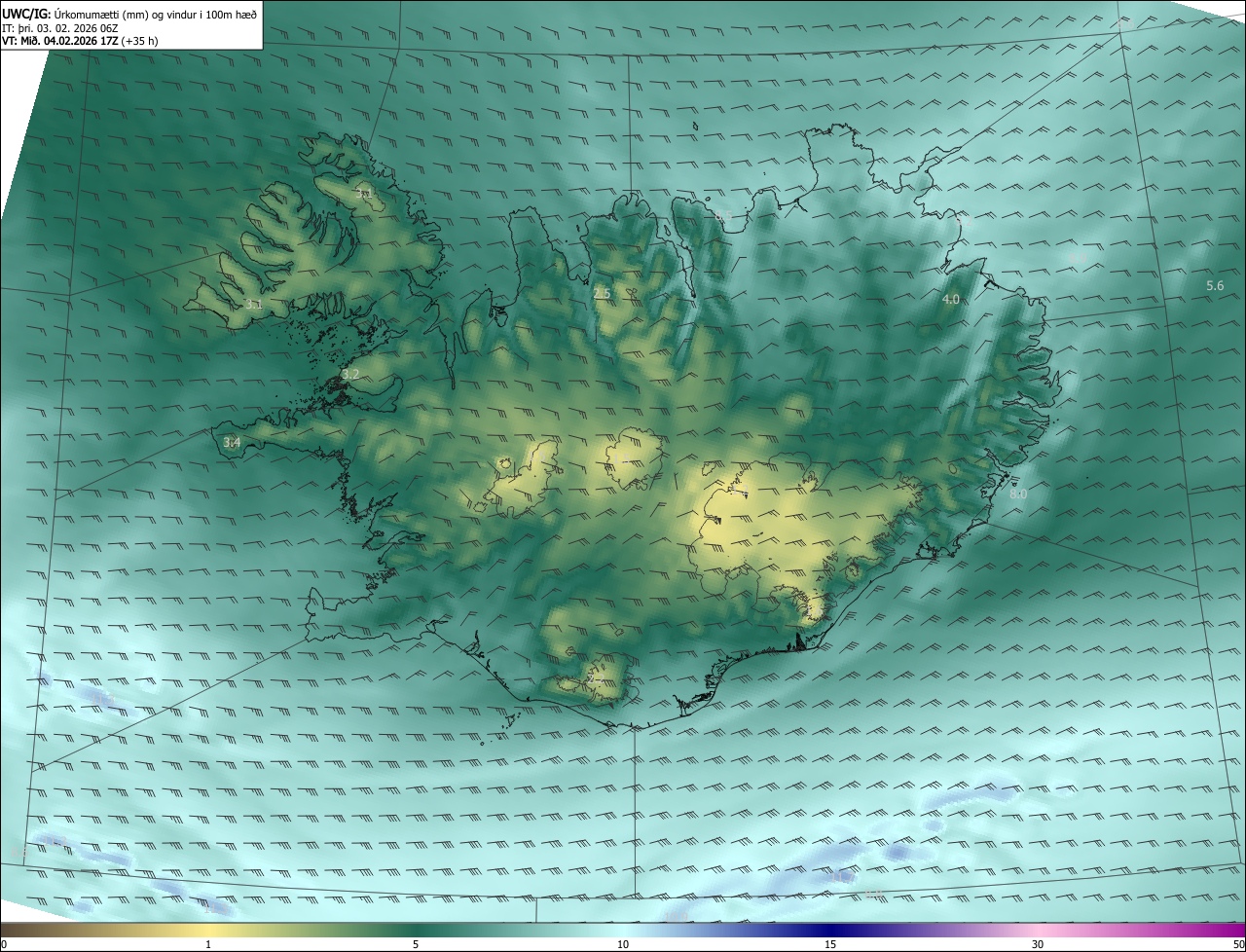Click the initialization time 'IT: þri. 03. 02. 2026 06Z'
Screen dimensions: 1246x952
60,27
